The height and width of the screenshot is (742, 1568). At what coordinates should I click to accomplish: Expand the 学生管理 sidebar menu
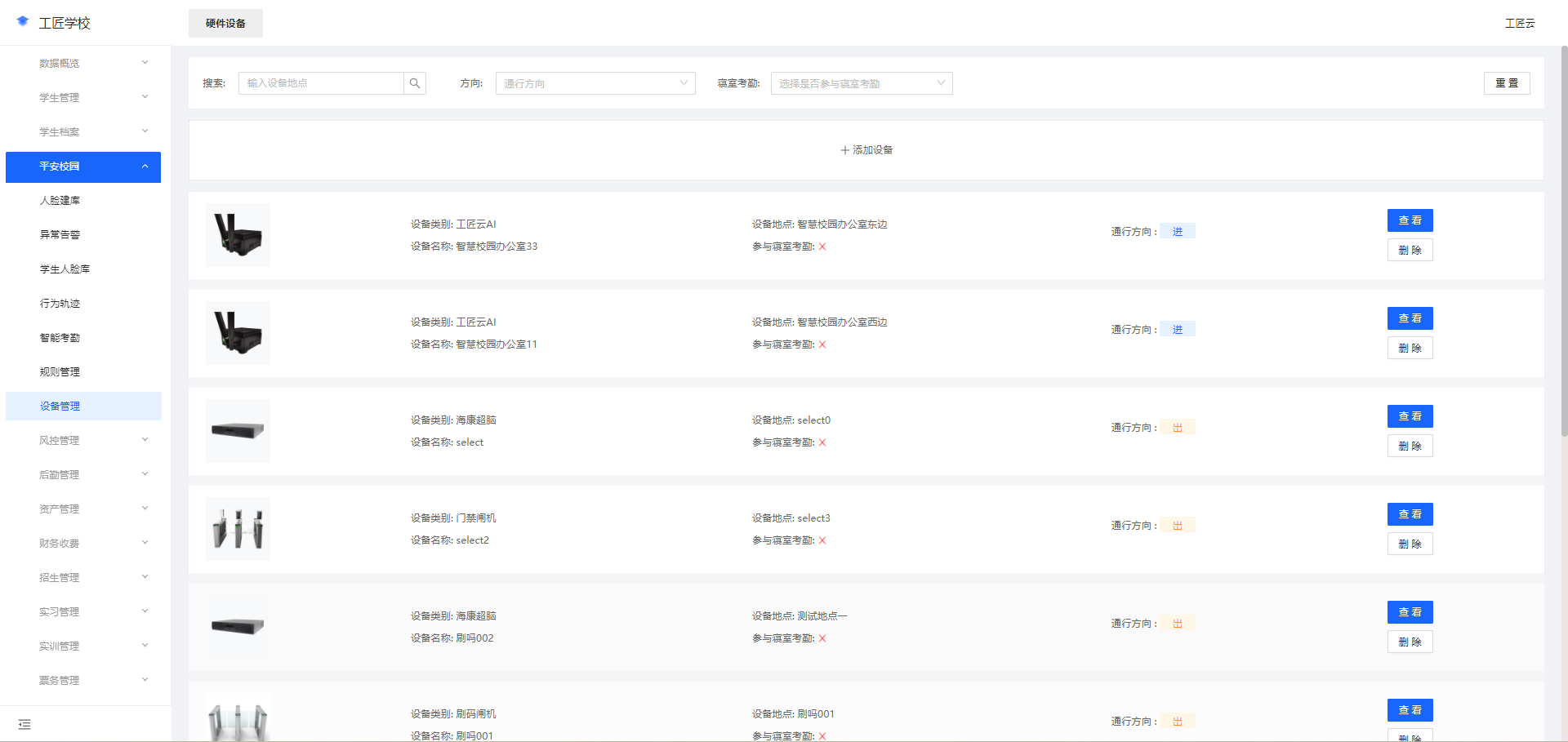click(82, 96)
